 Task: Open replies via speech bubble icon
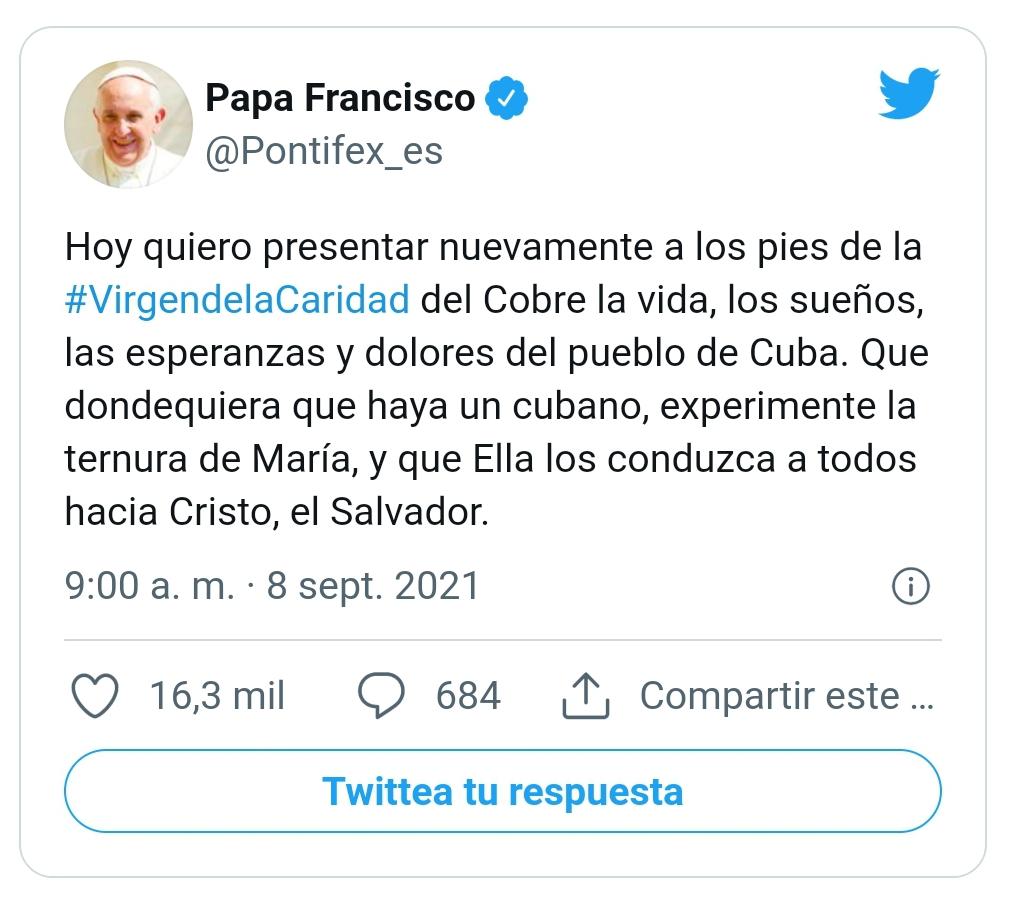381,696
